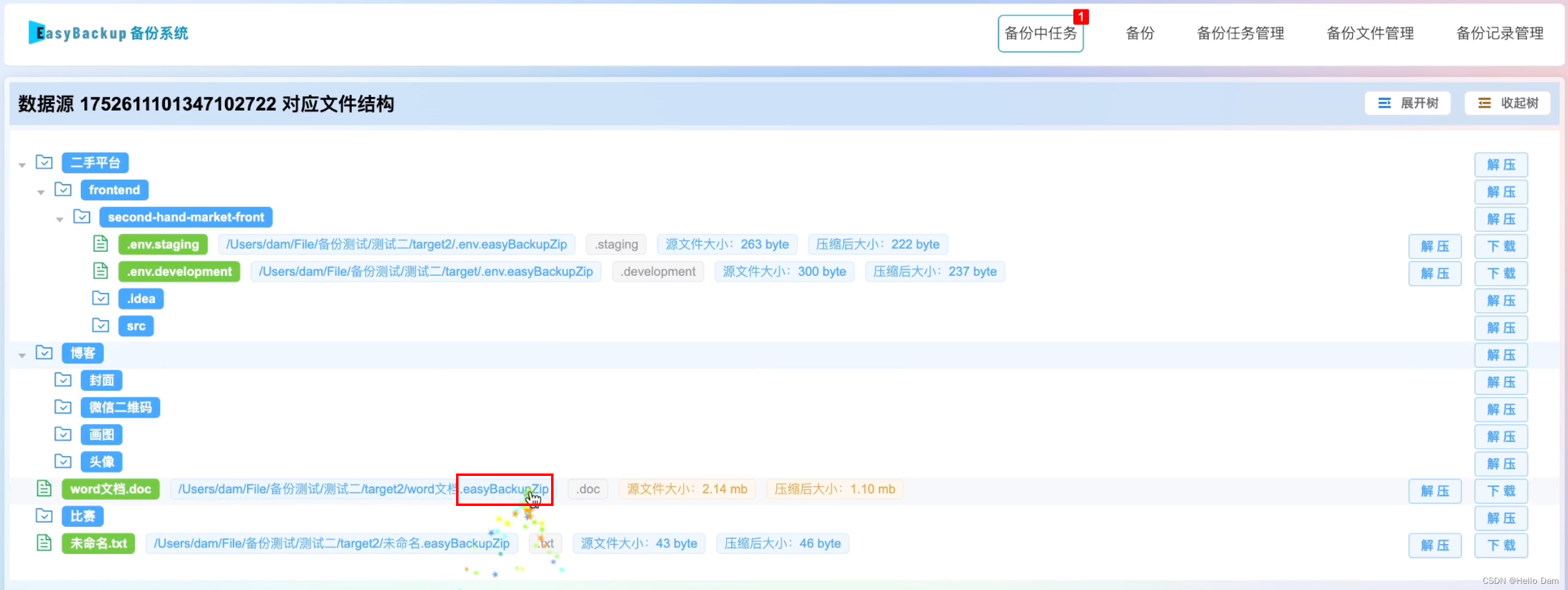Image resolution: width=1568 pixels, height=590 pixels.
Task: Select the src folder label
Action: 136,326
